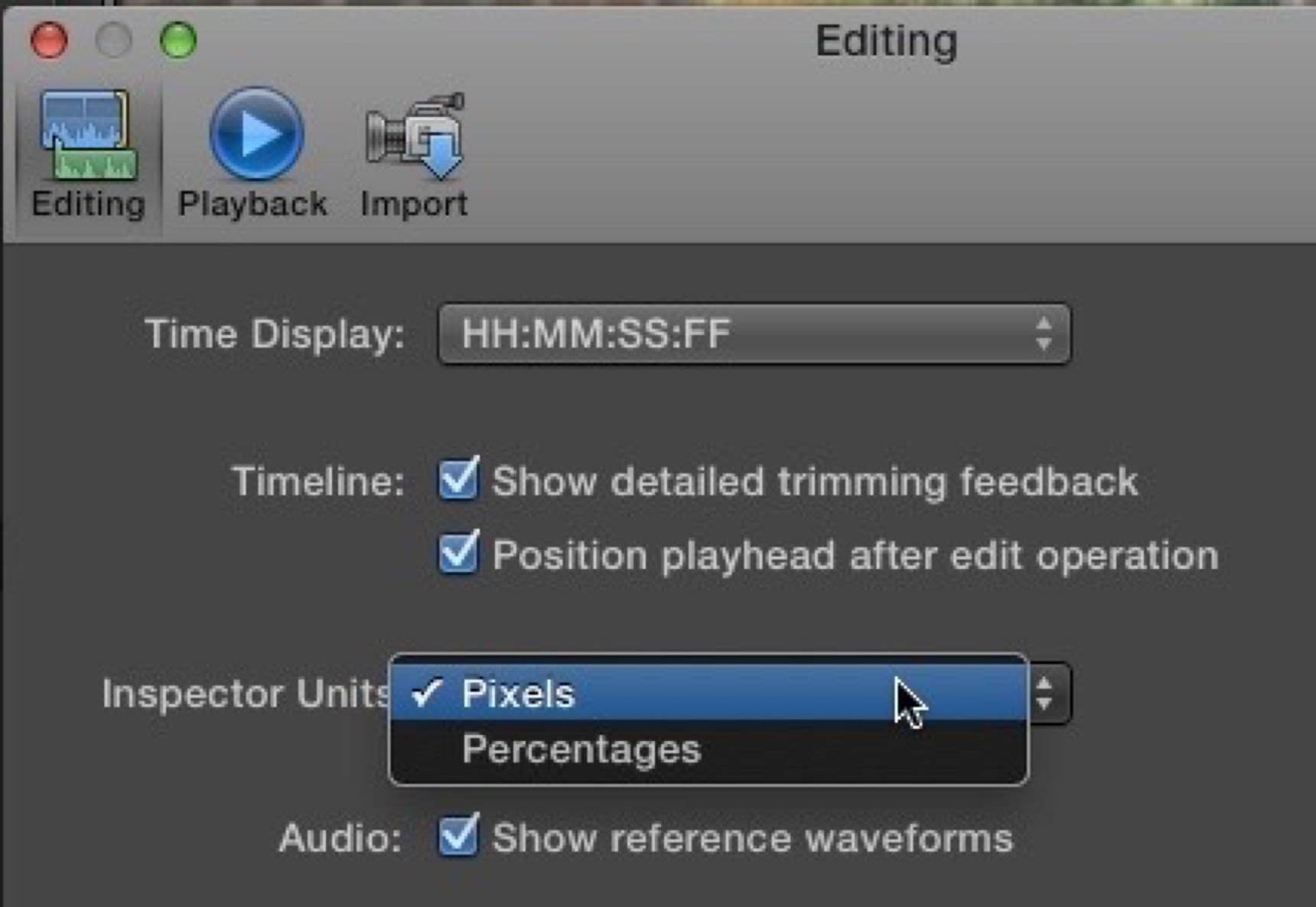Click the Show detailed trimming feedback label

point(815,482)
